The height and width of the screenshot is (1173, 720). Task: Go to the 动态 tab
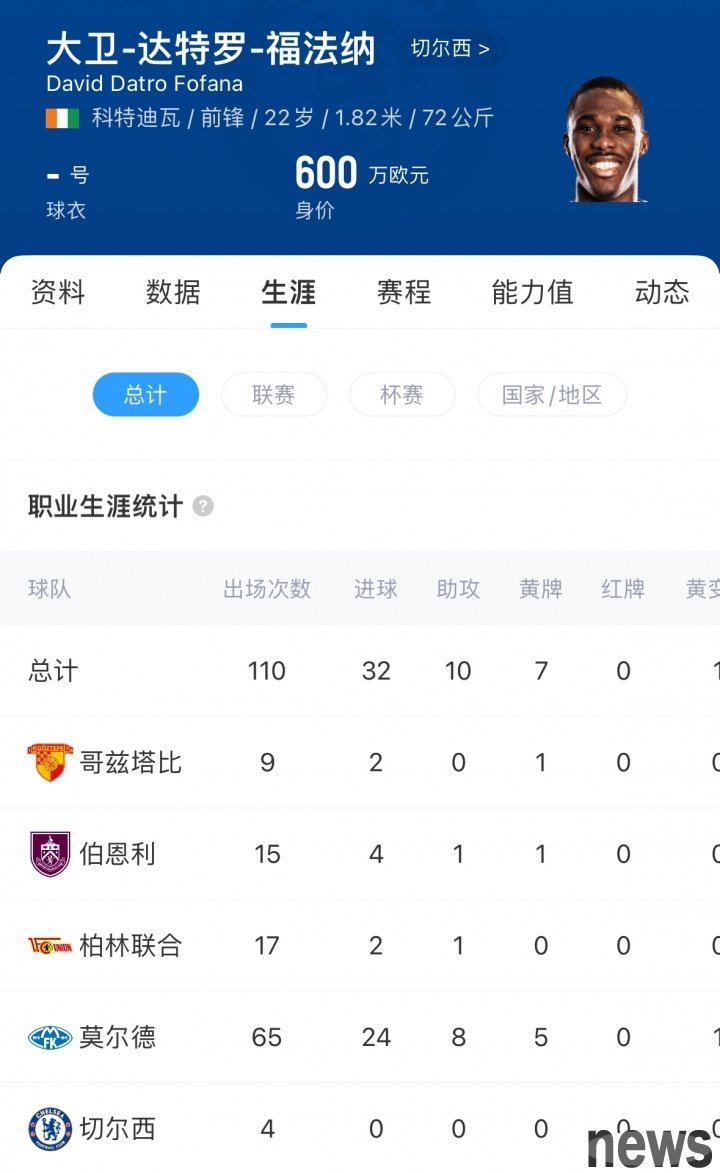[x=661, y=292]
